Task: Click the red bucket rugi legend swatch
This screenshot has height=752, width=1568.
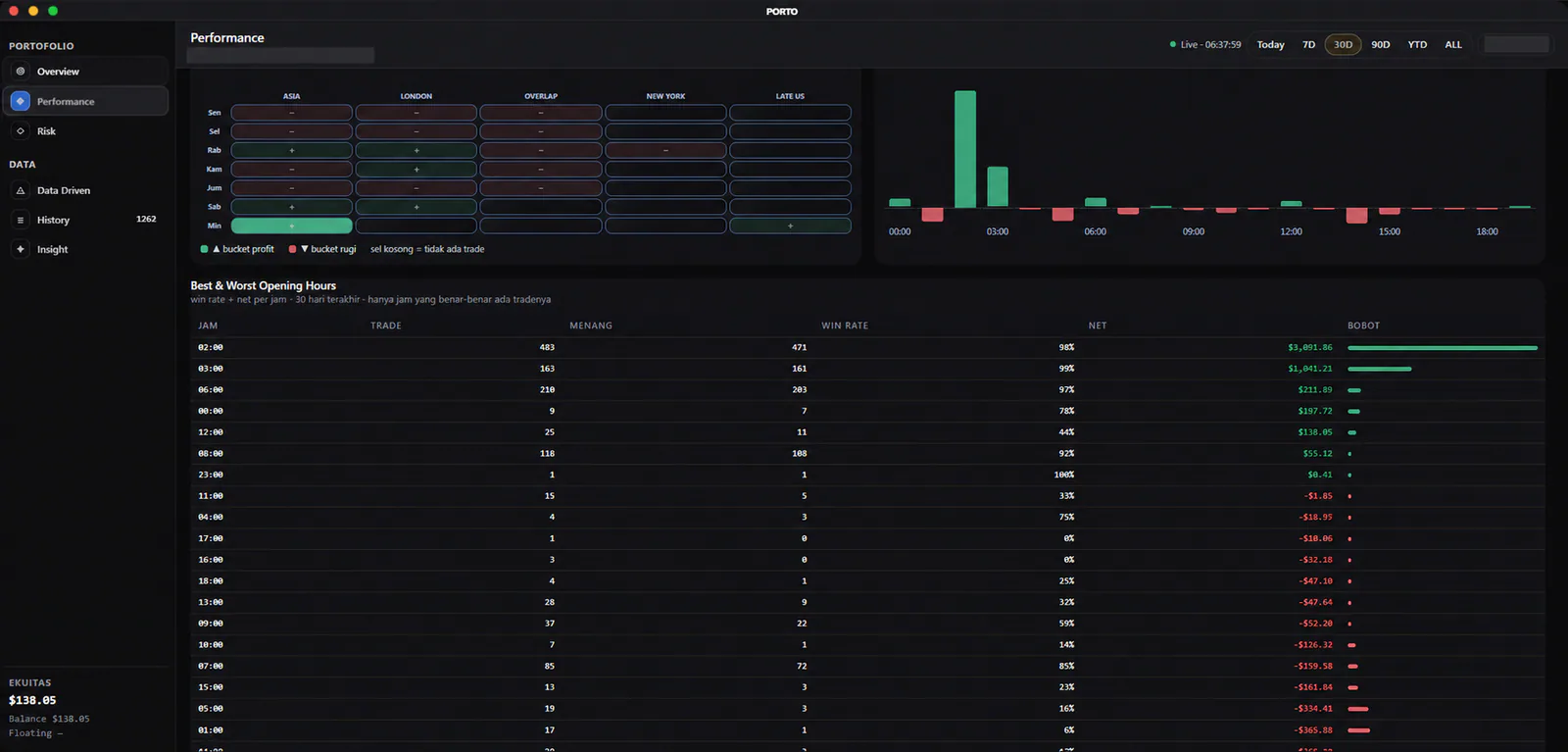Action: point(292,249)
